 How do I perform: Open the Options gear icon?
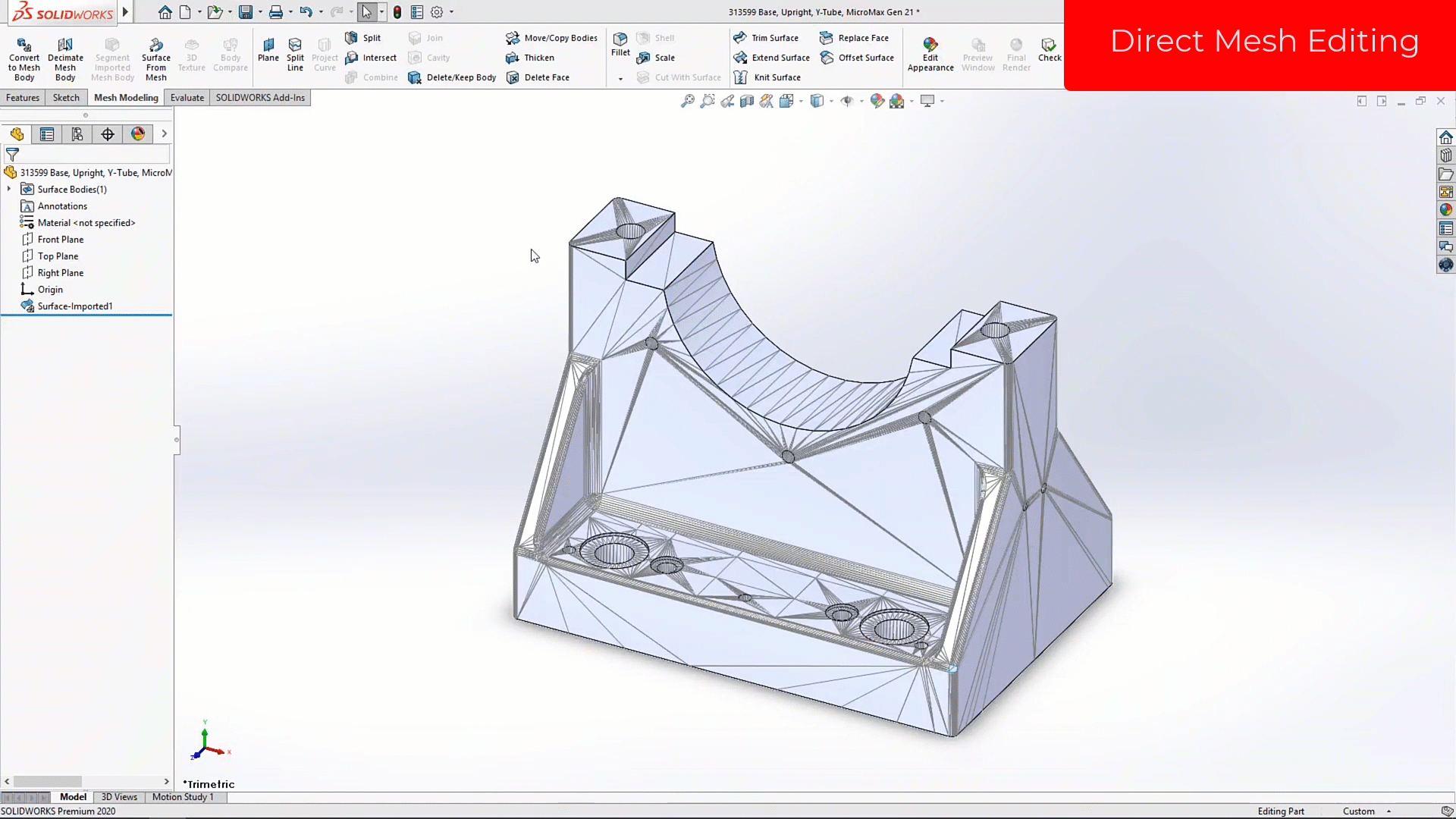[437, 12]
